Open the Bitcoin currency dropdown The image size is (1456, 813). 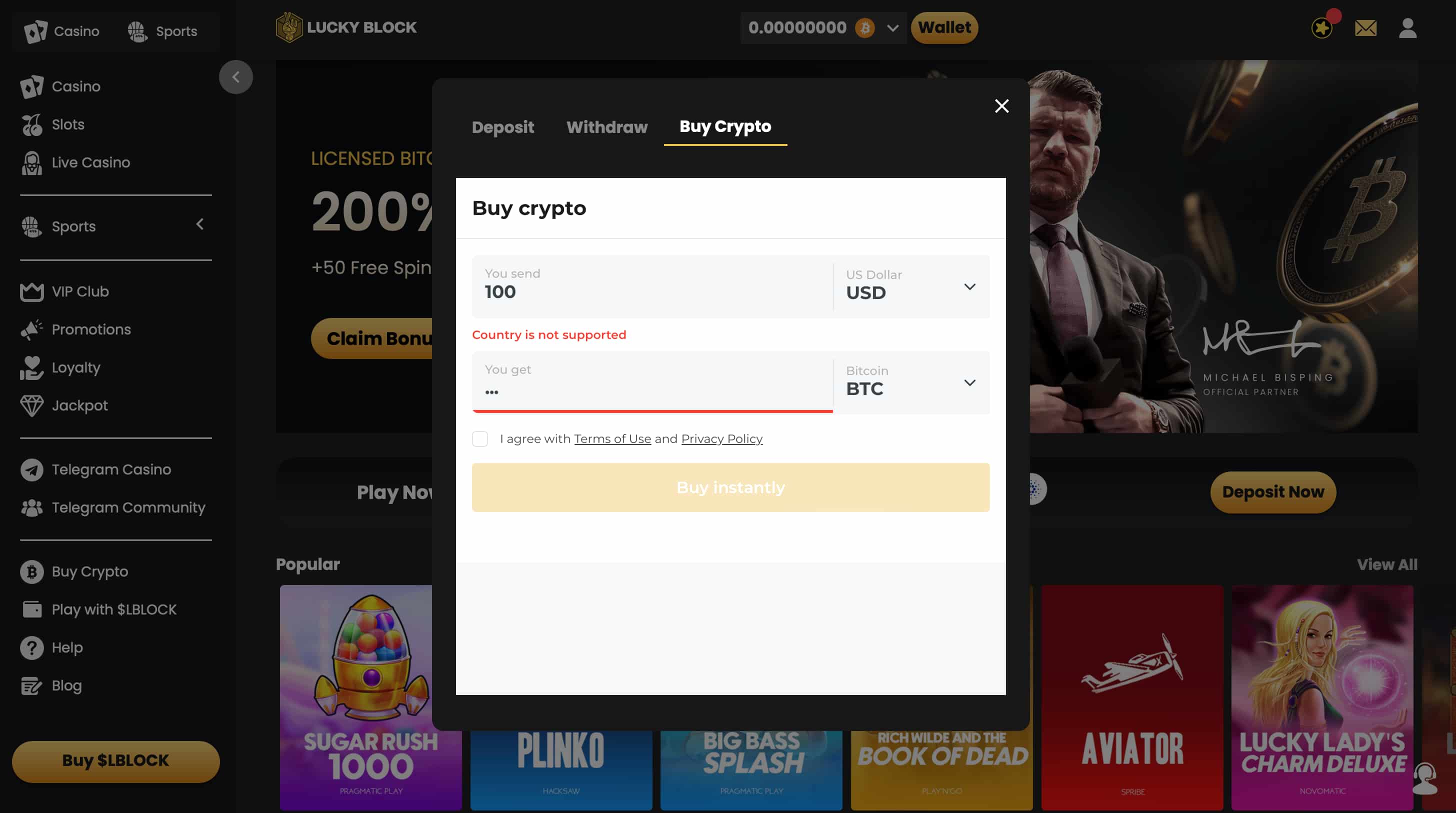tap(970, 383)
